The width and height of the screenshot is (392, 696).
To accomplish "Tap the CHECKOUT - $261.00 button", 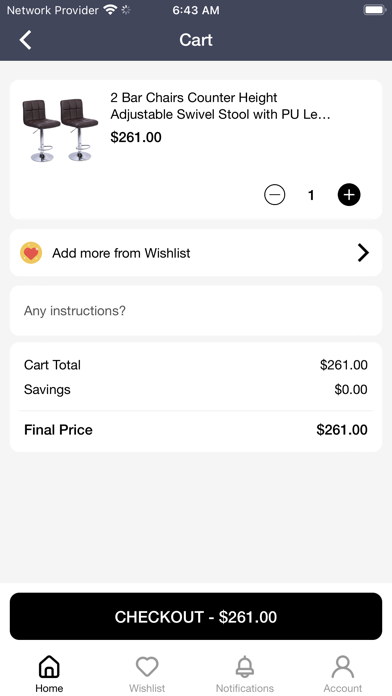I will pyautogui.click(x=196, y=617).
